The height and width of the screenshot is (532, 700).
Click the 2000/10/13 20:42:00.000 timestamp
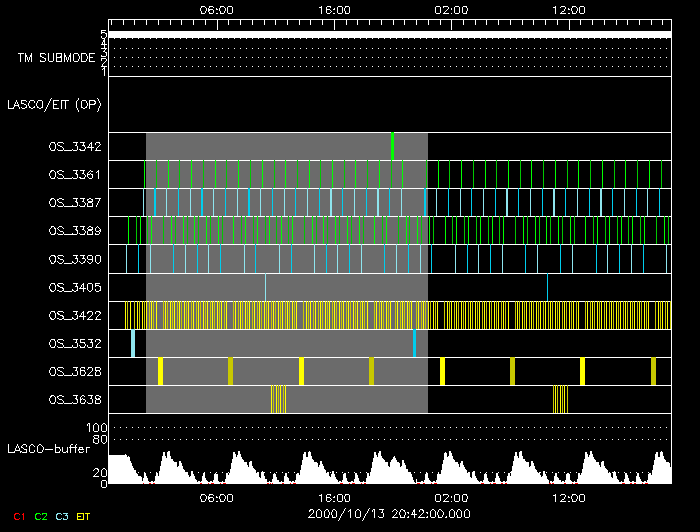click(388, 513)
